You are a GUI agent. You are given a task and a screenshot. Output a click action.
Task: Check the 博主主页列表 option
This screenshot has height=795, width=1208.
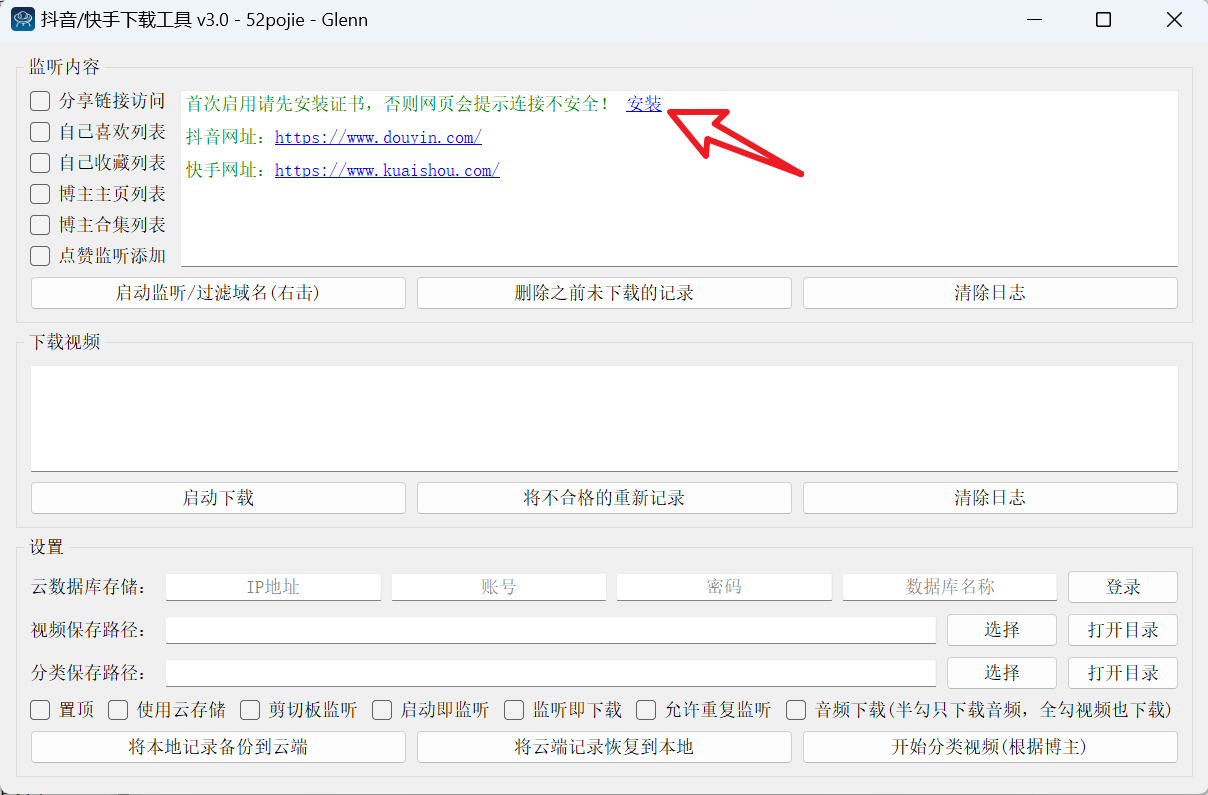click(39, 193)
